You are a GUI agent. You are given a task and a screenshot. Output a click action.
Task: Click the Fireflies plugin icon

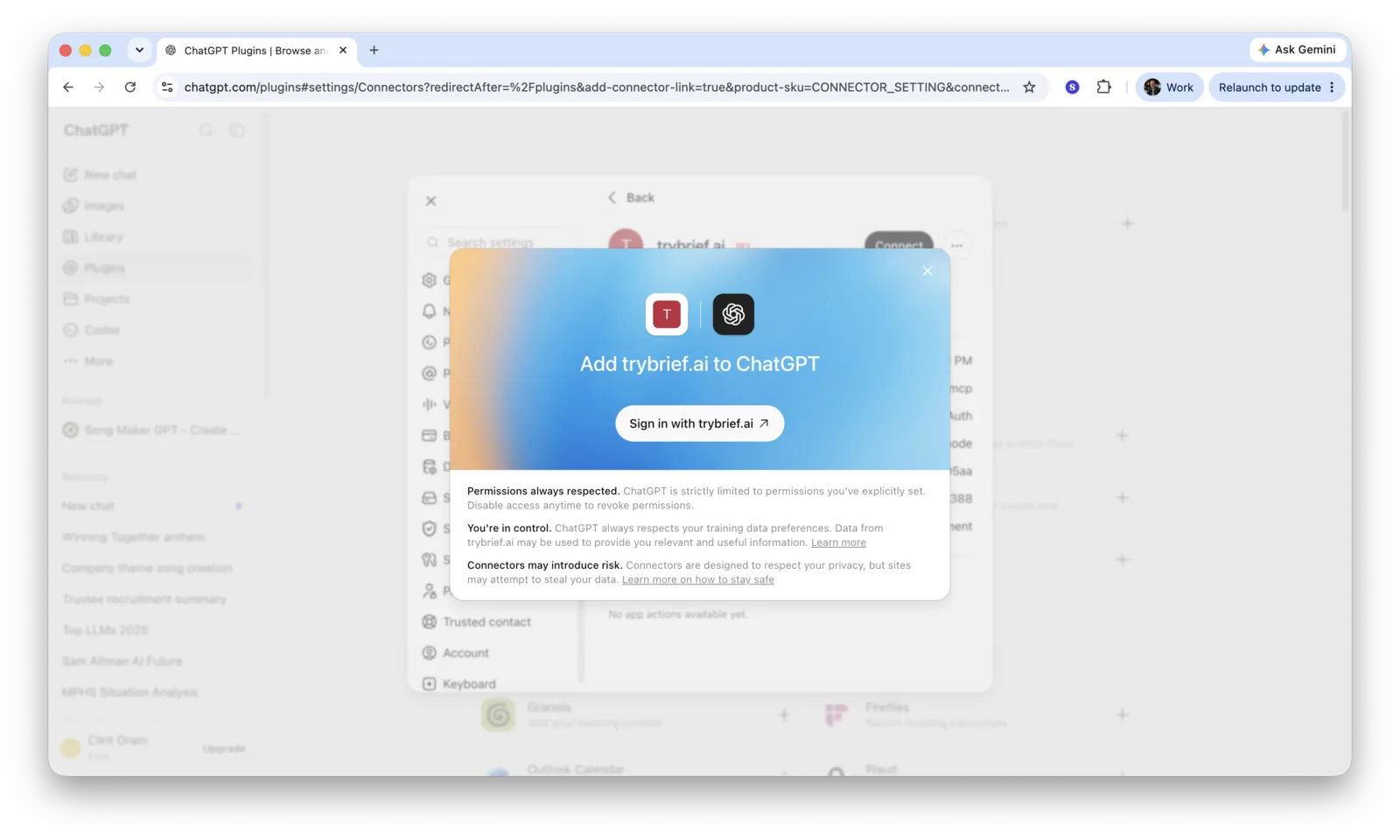click(836, 715)
